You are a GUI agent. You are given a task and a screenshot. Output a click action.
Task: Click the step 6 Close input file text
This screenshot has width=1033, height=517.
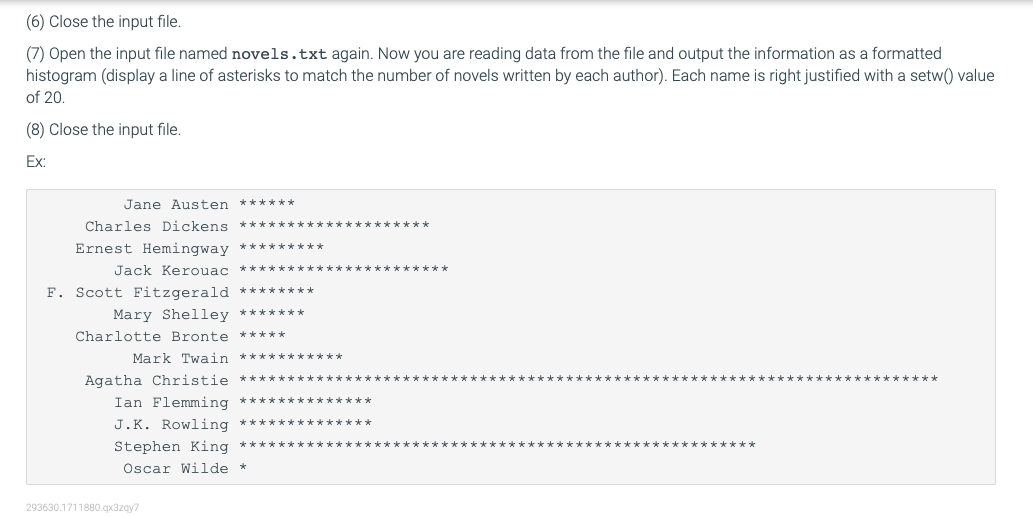tap(103, 22)
